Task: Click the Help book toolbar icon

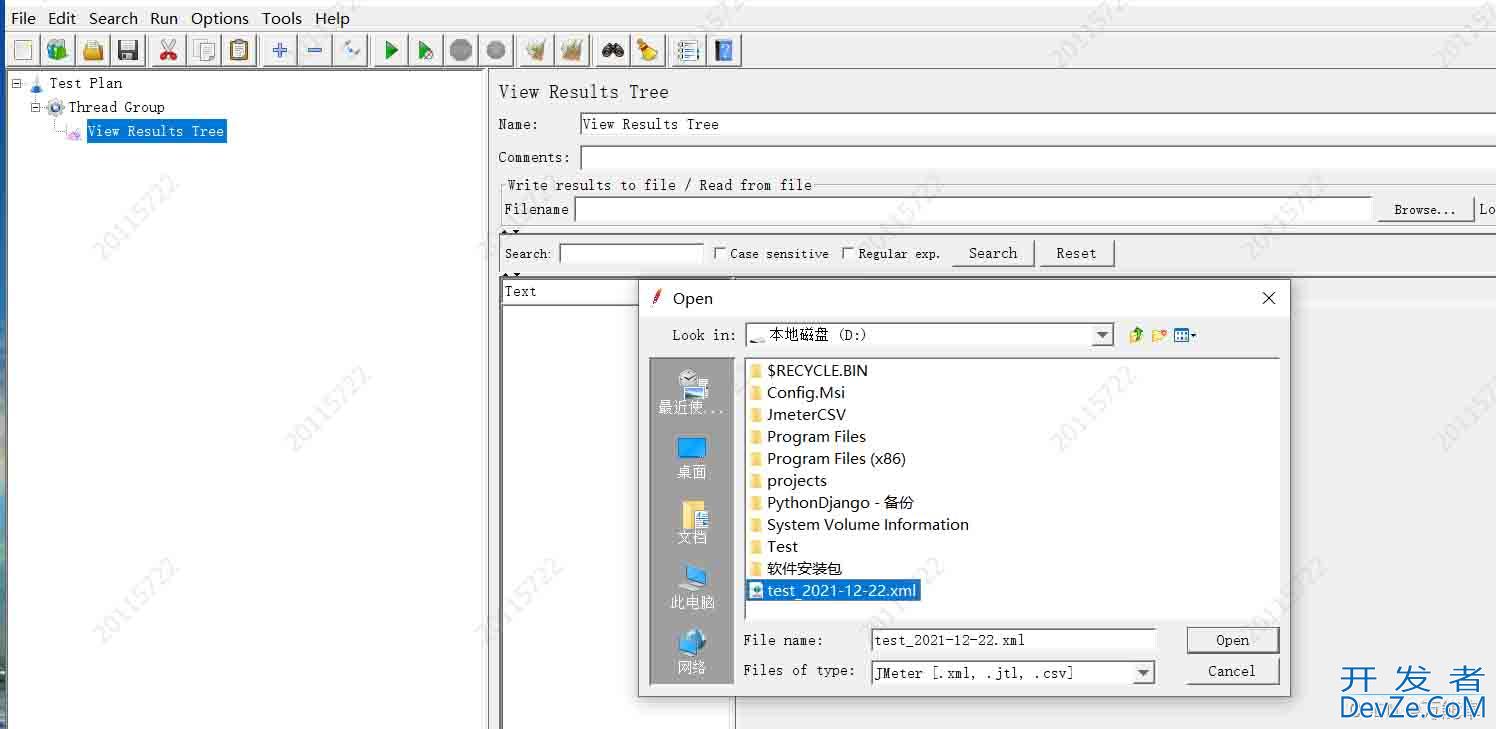Action: click(x=724, y=50)
